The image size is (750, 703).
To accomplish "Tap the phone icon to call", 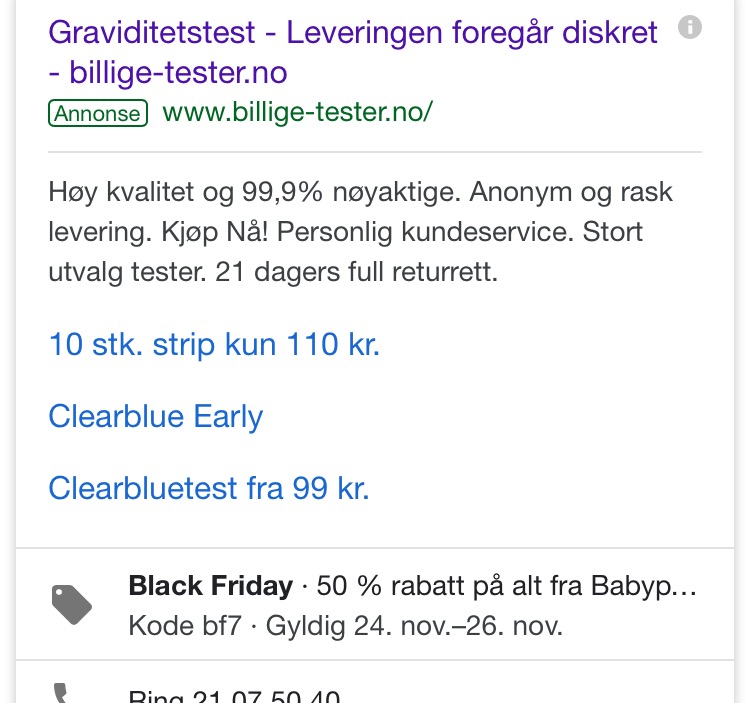I will [x=60, y=693].
